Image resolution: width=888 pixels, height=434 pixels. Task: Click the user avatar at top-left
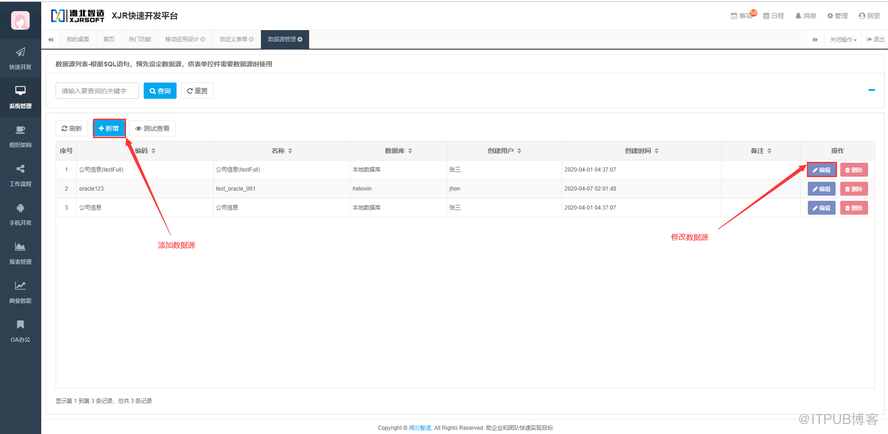click(20, 18)
